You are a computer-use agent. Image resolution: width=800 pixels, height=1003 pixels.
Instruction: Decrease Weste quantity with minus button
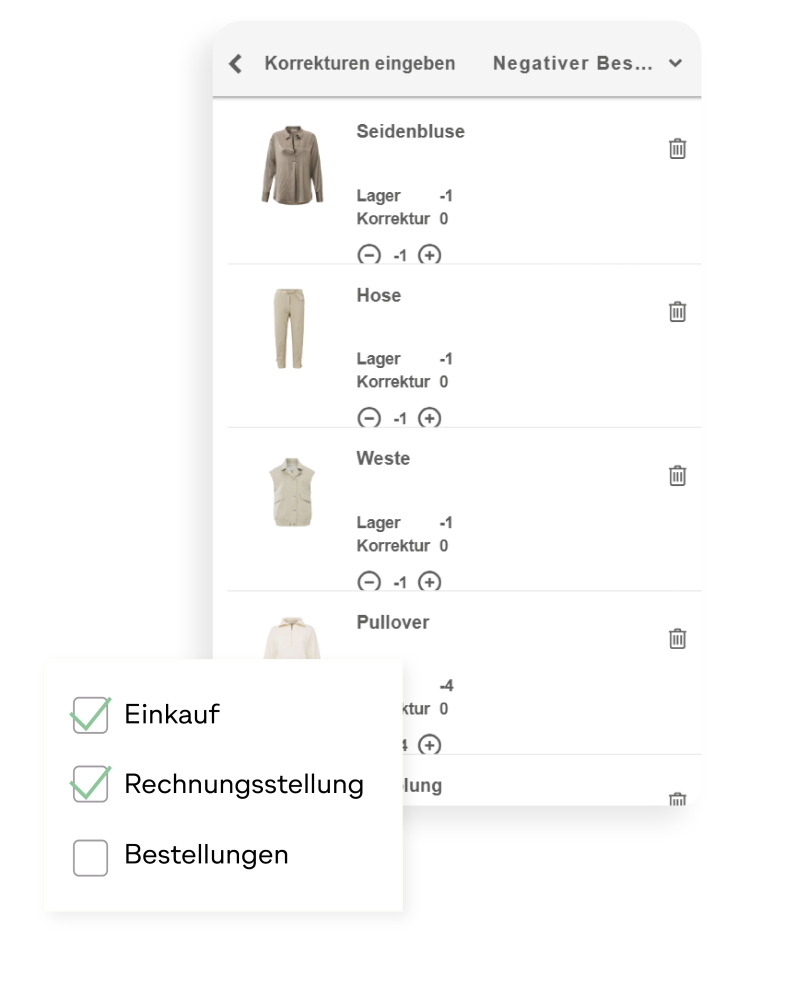click(x=369, y=581)
